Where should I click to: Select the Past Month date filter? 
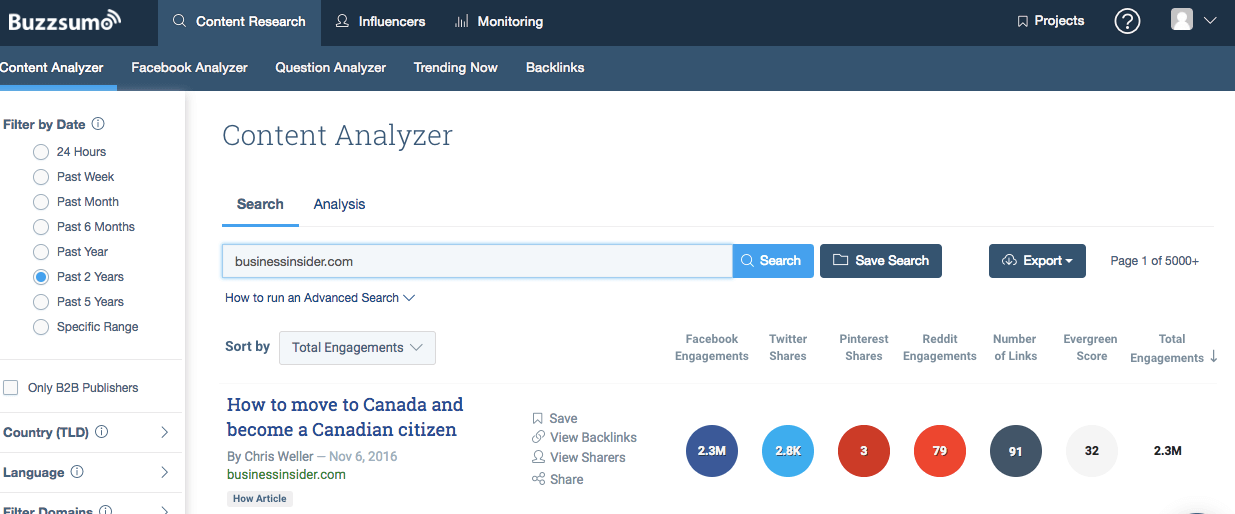(x=41, y=202)
